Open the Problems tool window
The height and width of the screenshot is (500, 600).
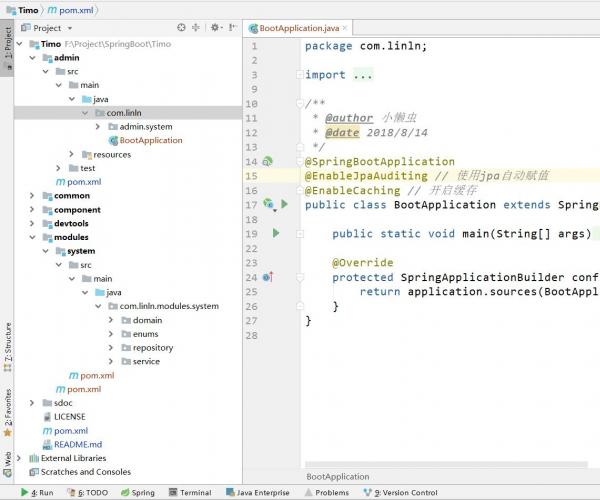pyautogui.click(x=327, y=492)
